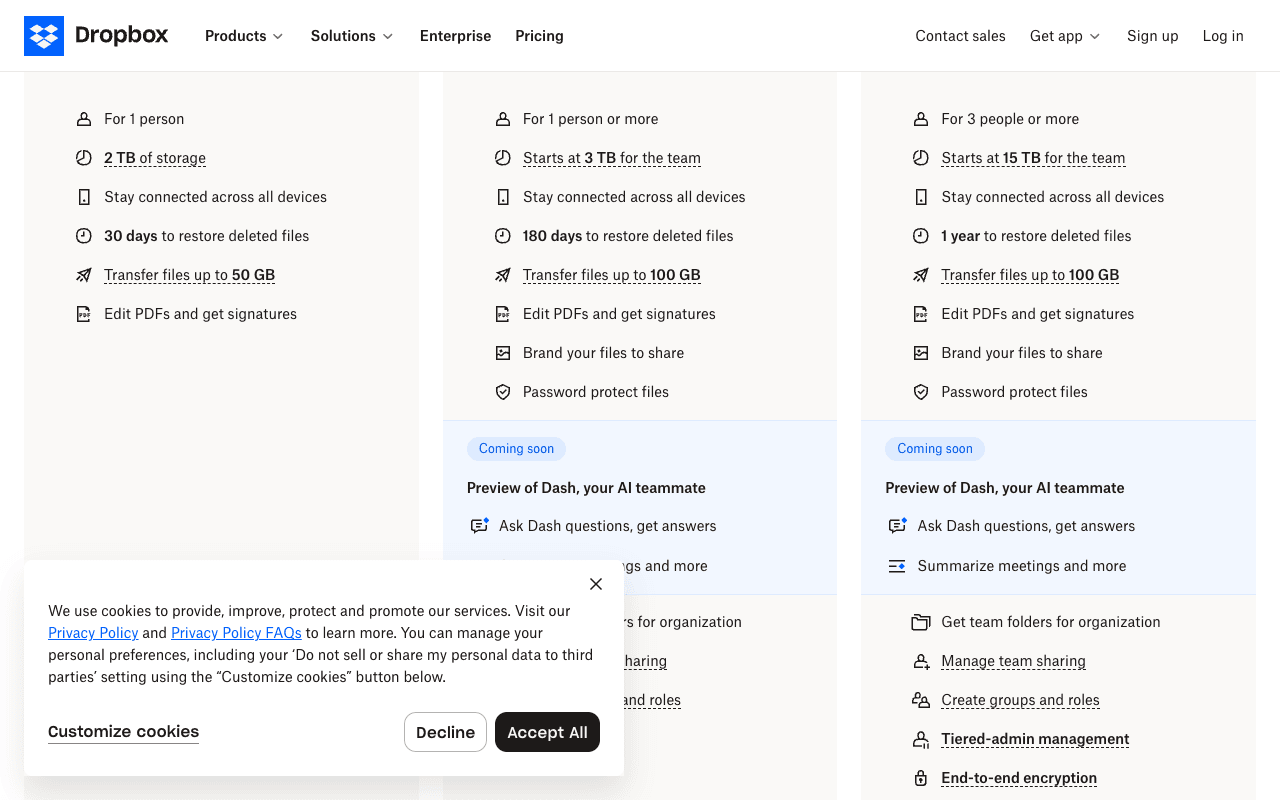Click 'Edit PDFs and get signatures' in the right column

[1038, 314]
